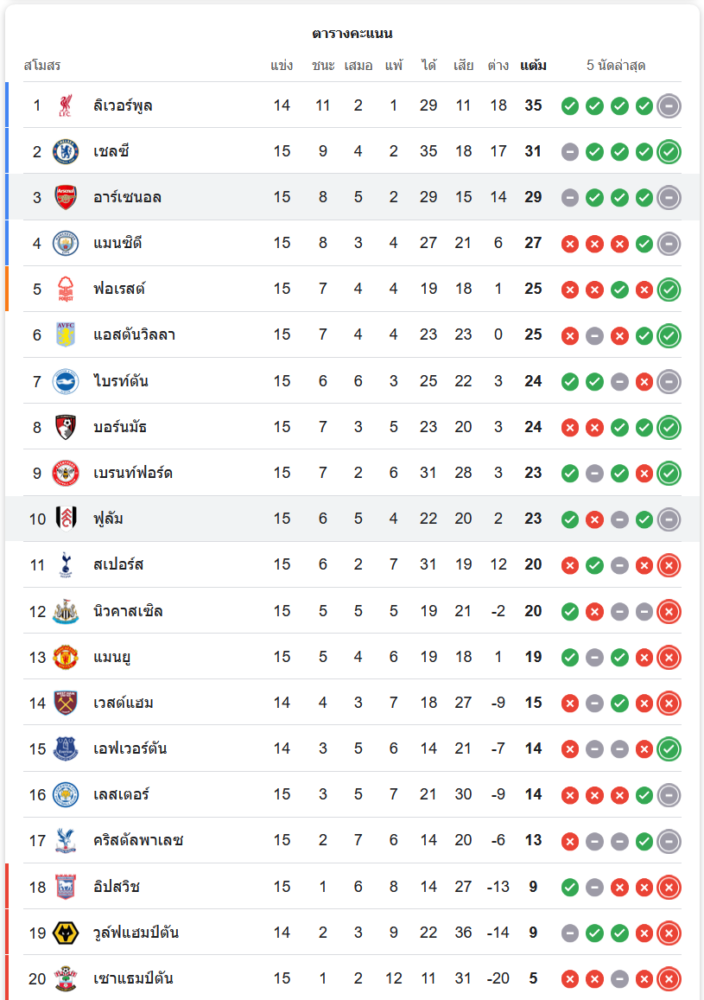Click the 5 นัดล่าสุด column header
Image resolution: width=704 pixels, height=1000 pixels.
[x=616, y=66]
